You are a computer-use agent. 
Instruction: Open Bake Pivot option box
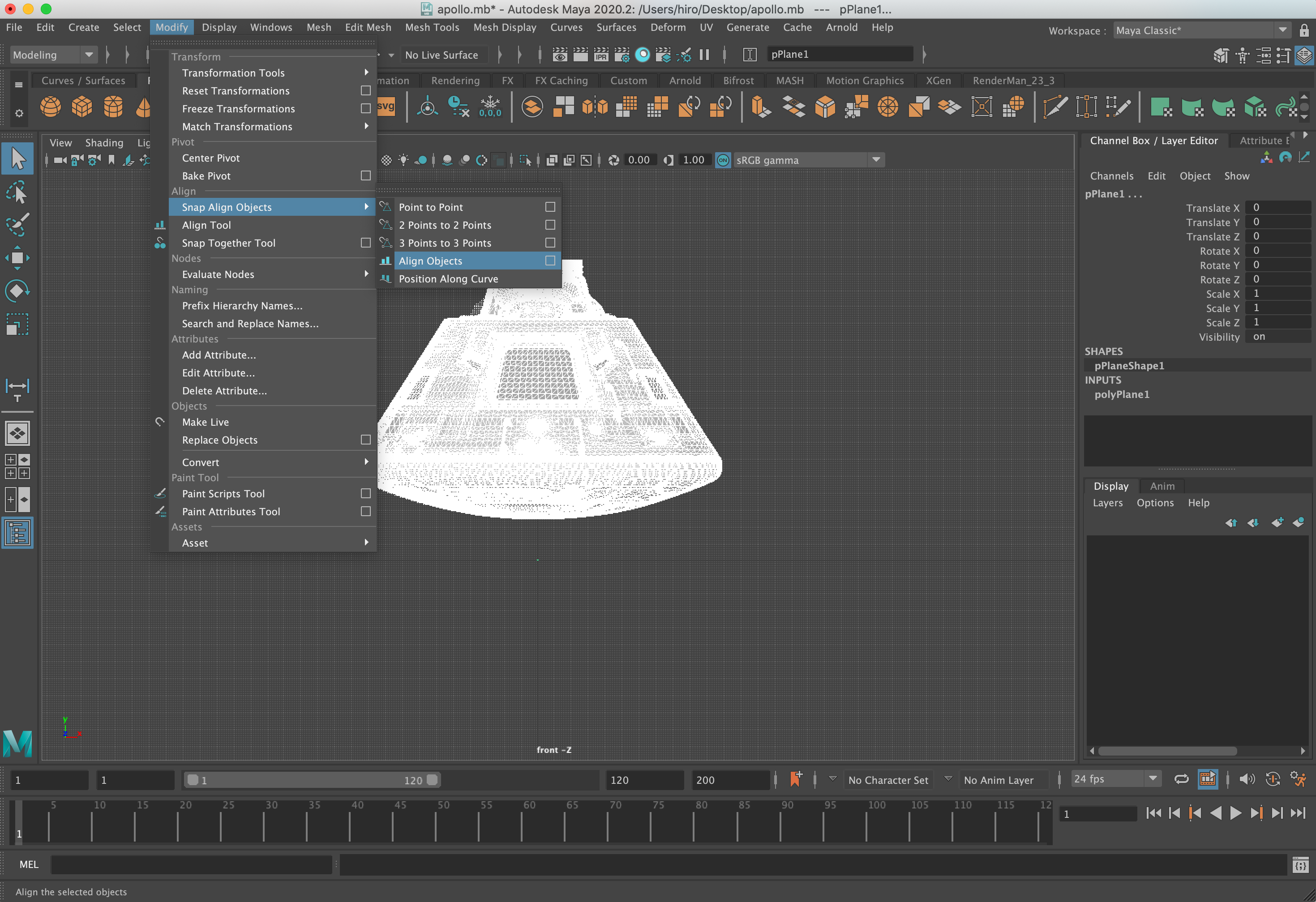point(366,175)
